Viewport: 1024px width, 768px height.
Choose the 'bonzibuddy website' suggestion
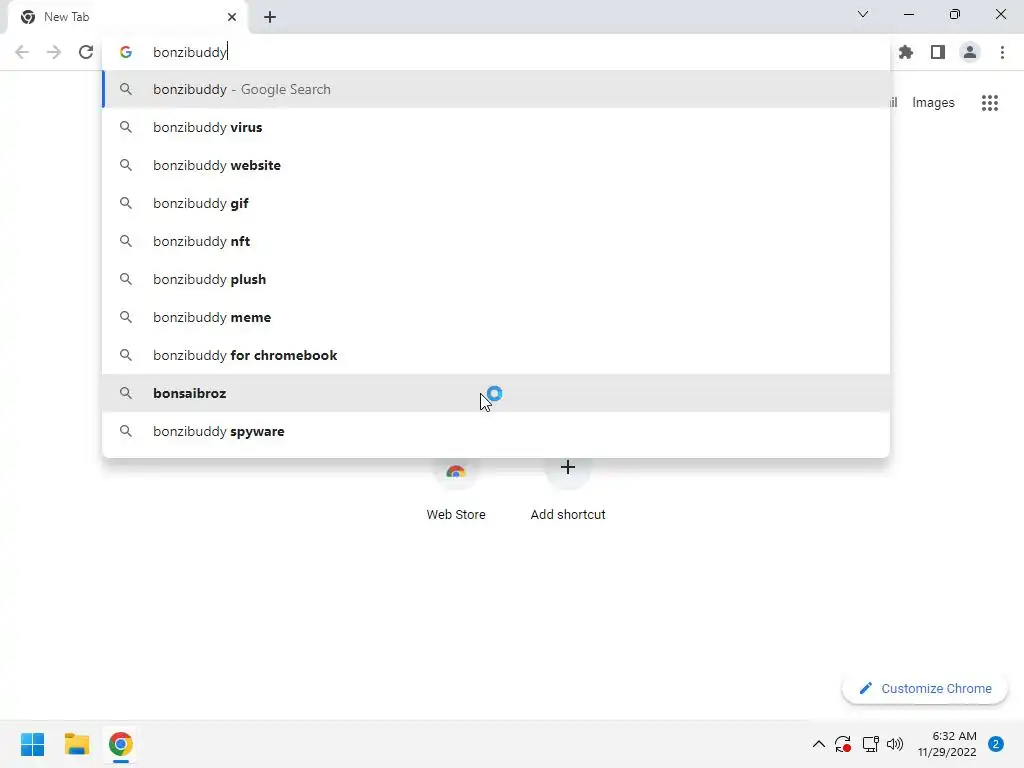pos(496,165)
